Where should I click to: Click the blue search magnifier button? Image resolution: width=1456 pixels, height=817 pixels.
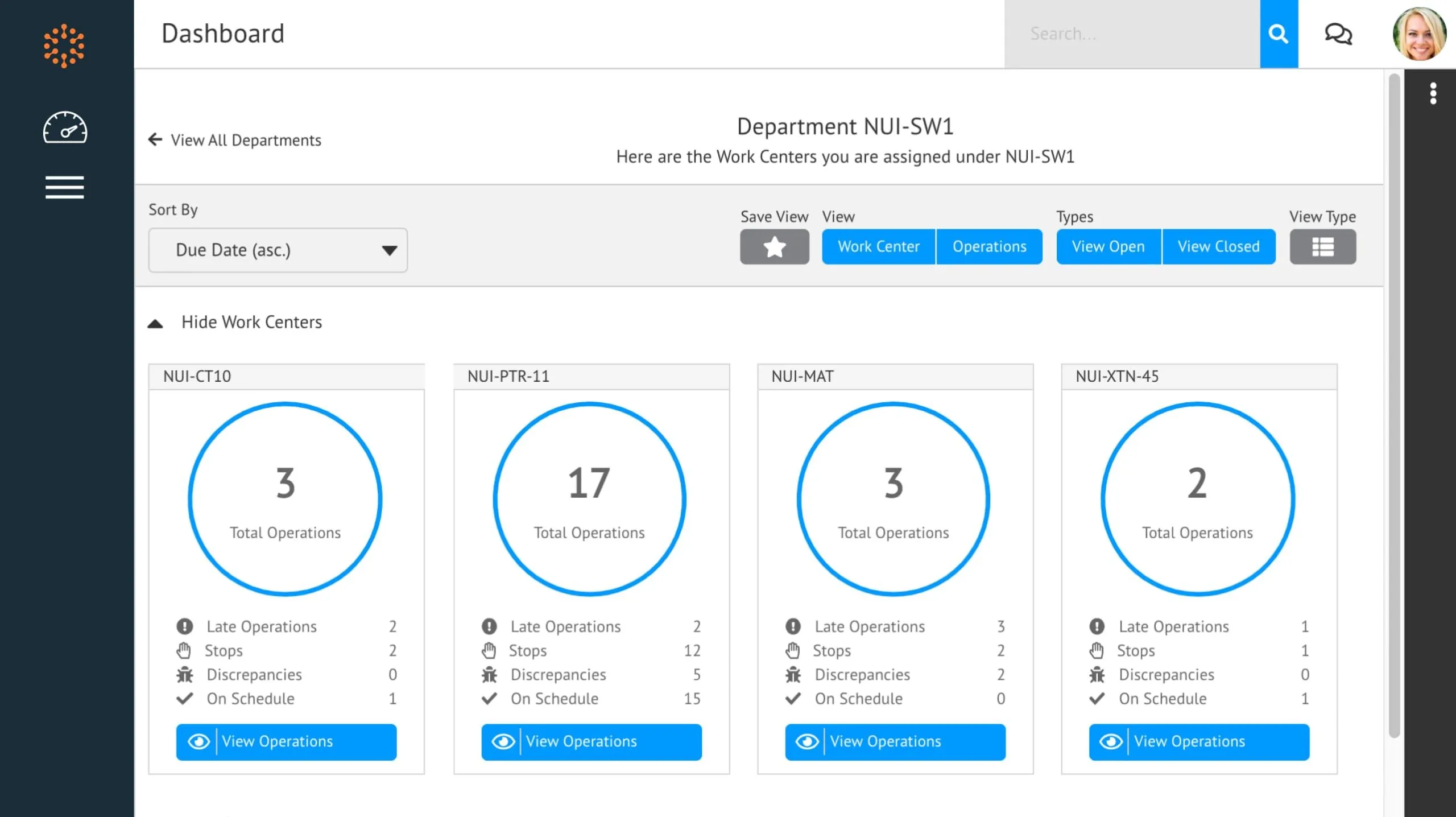(x=1279, y=34)
